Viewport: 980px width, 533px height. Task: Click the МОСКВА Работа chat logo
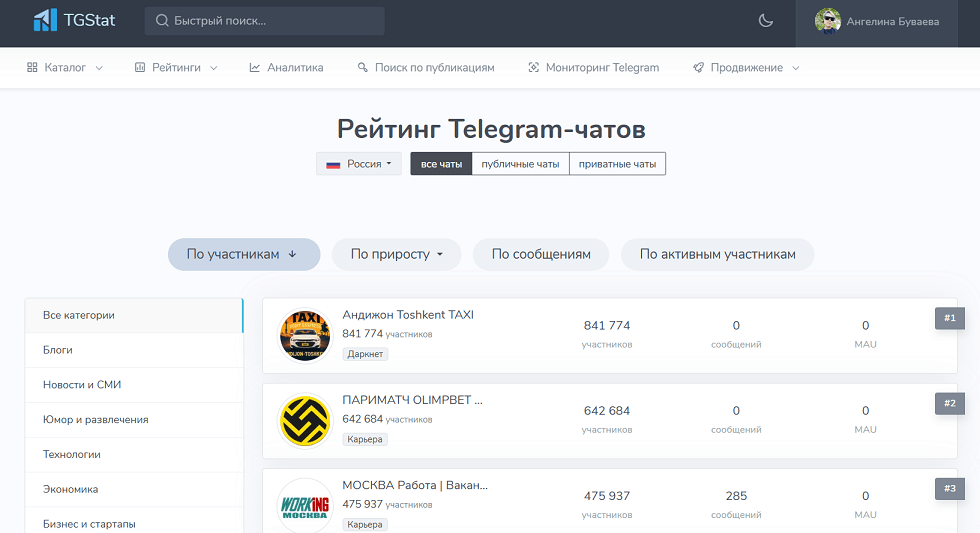pos(304,506)
